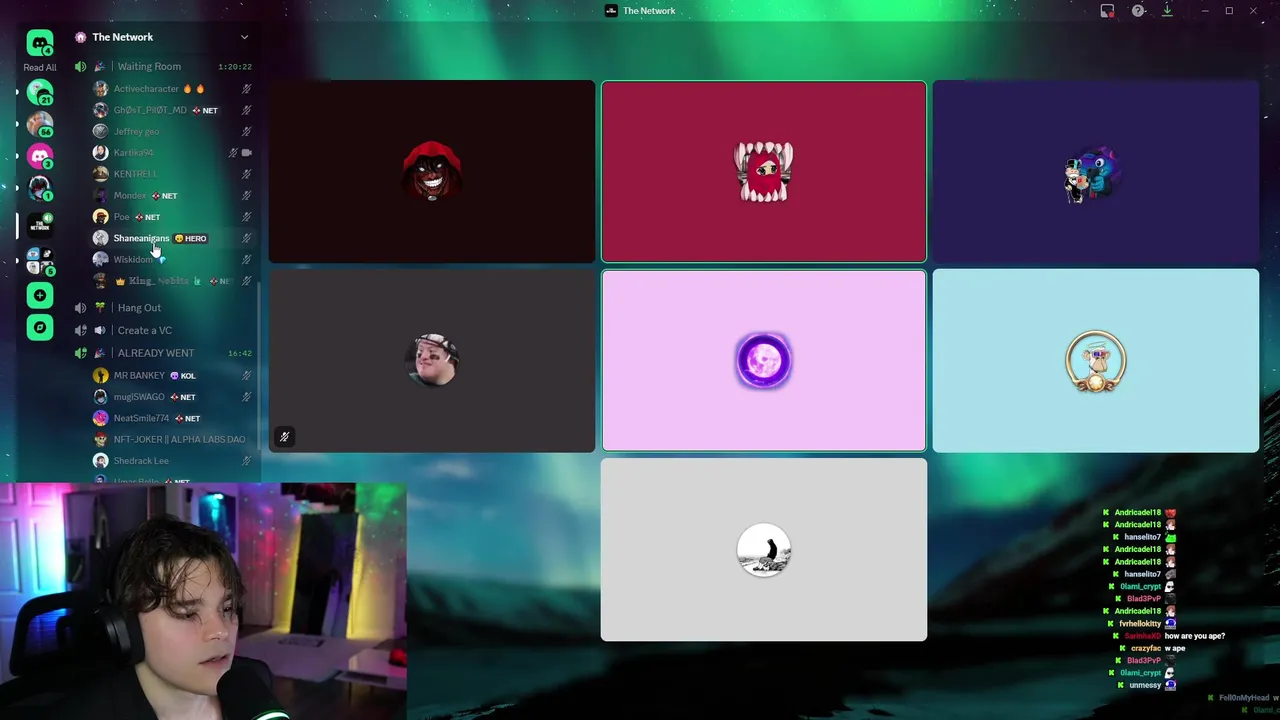Viewport: 1280px width, 720px height.
Task: Click Shaneanigans avatar in voice list
Action: 100,238
